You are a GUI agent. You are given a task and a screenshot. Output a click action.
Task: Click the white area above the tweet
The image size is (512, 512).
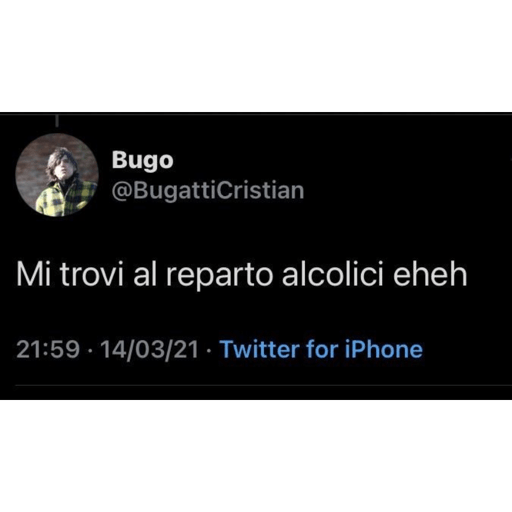coord(256,56)
